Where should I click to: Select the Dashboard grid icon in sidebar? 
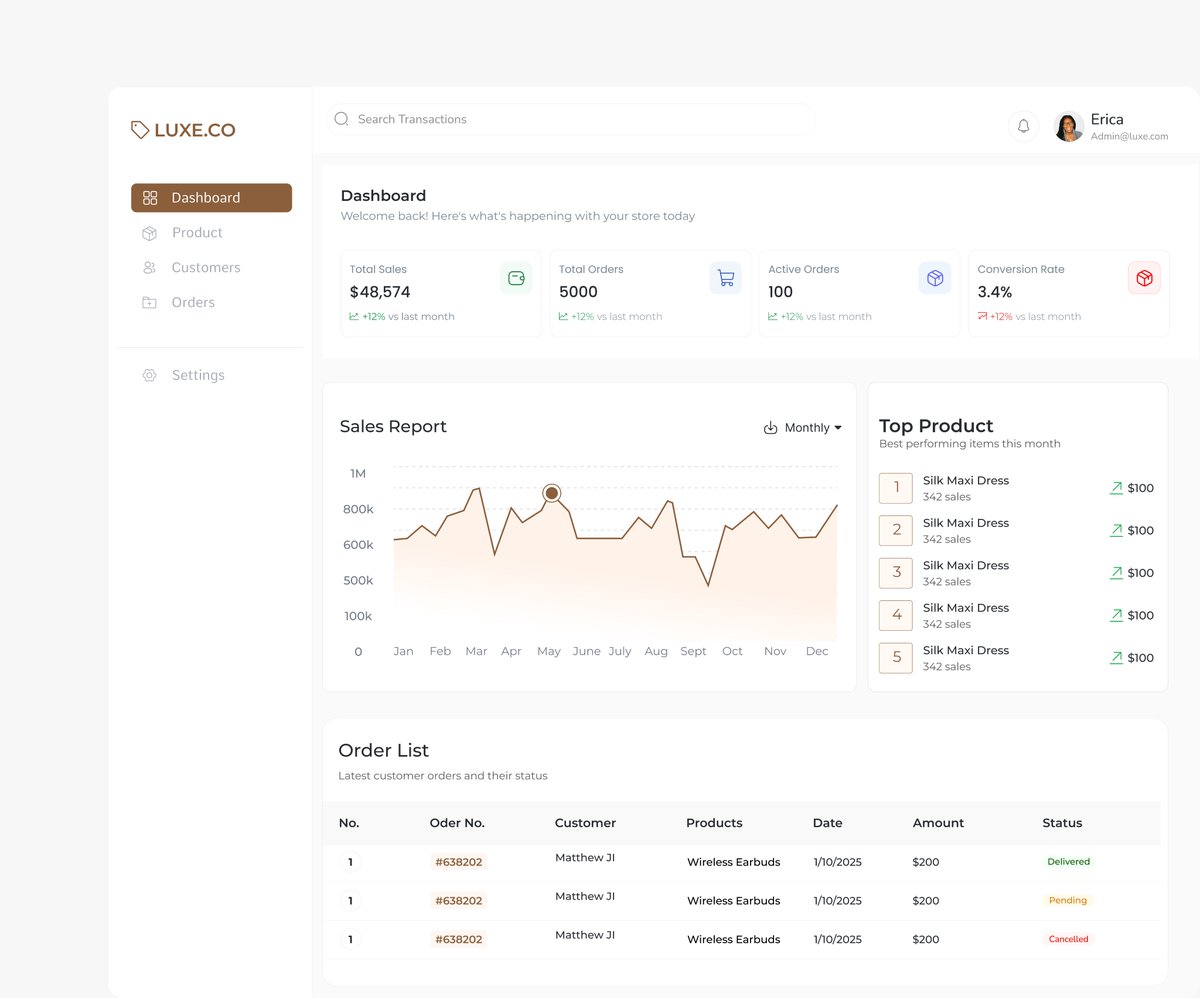coord(150,197)
